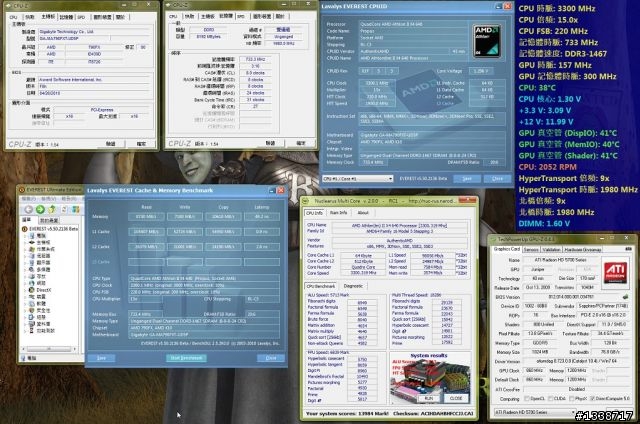Click Save in EVEREST CPUID window
The height and width of the screenshot is (424, 640).
(x=467, y=179)
